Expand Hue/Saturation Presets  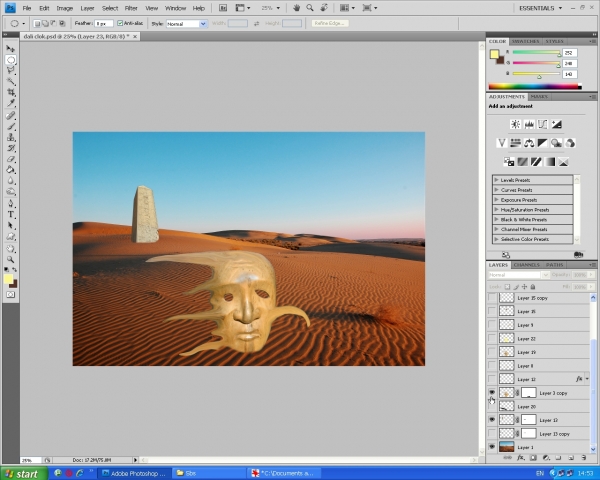click(496, 209)
